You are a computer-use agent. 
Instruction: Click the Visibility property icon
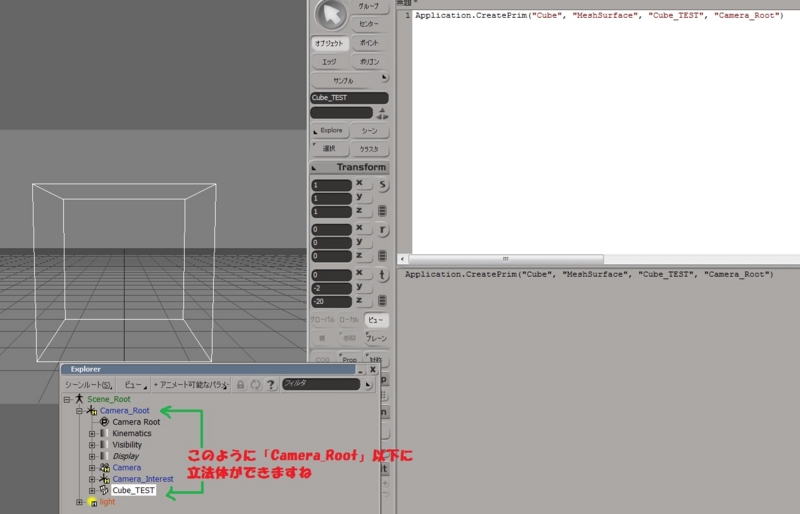(104, 445)
